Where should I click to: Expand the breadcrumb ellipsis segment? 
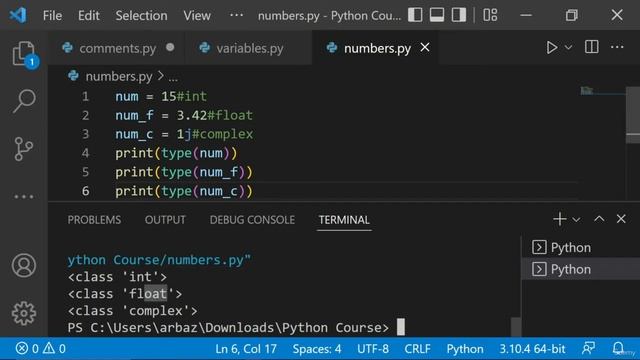[x=173, y=77]
